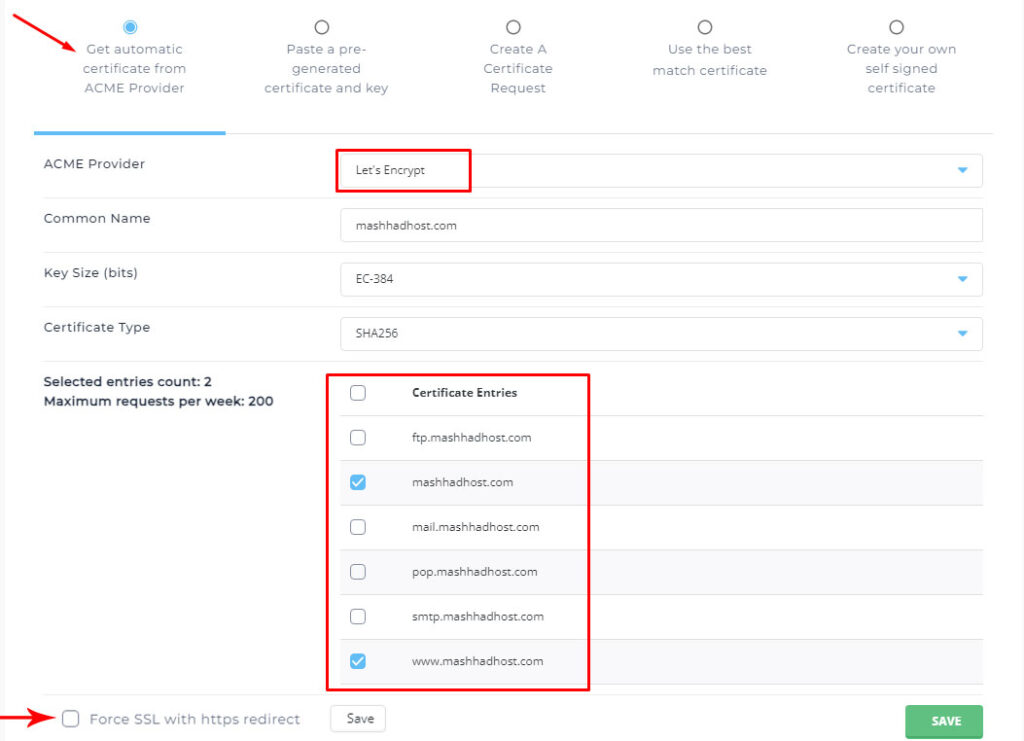
Task: Tick the pop.mashhadhost.com checkbox
Action: [358, 572]
